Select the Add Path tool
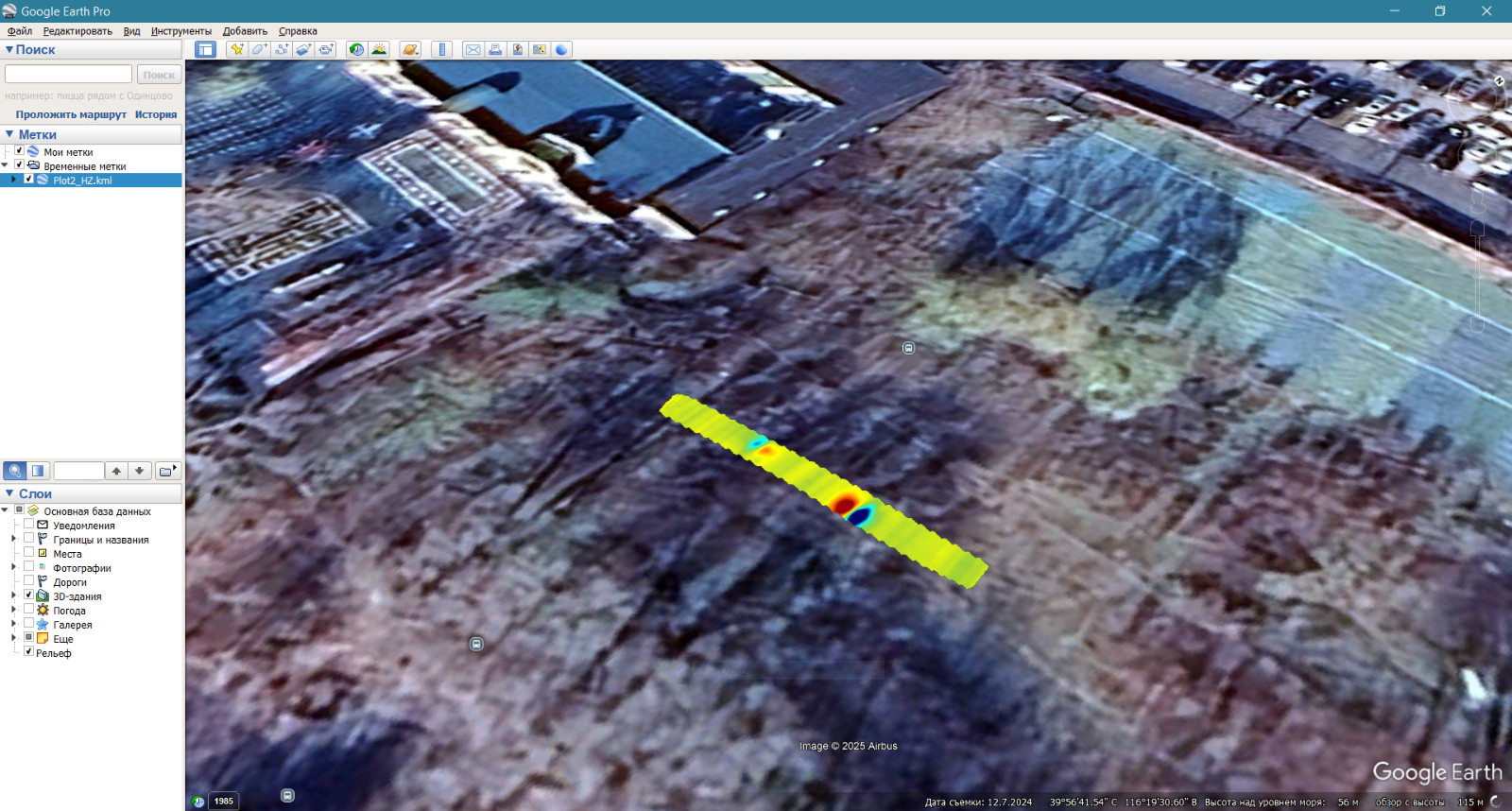1512x811 pixels. (282, 49)
